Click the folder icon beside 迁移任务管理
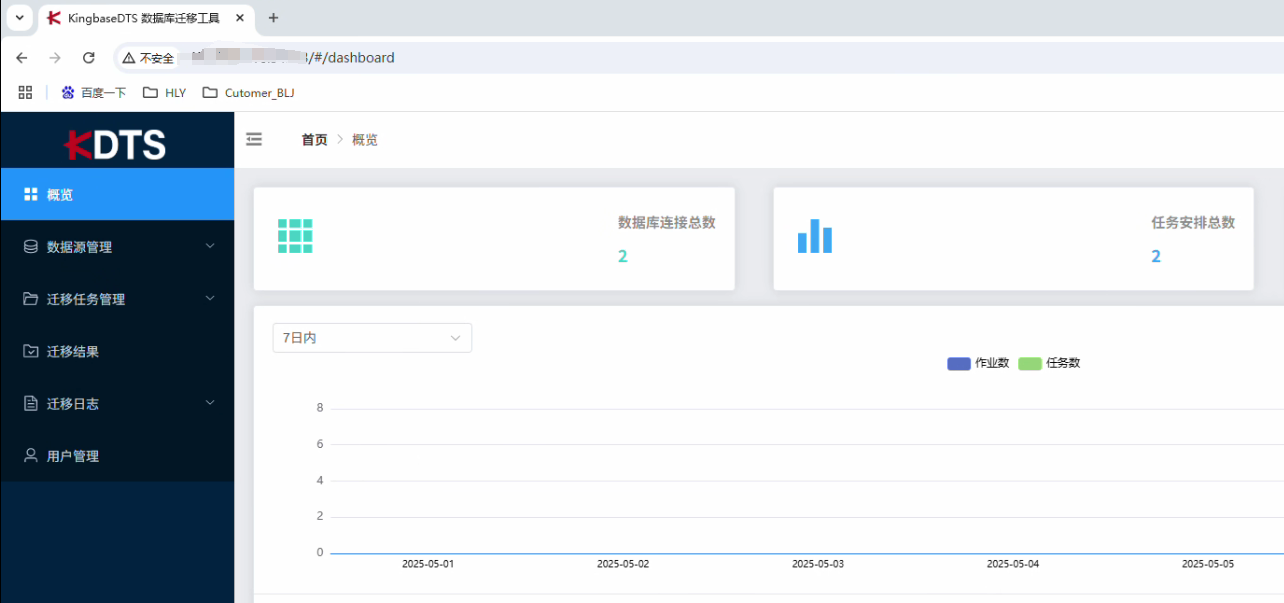The height and width of the screenshot is (603, 1284). pyautogui.click(x=30, y=299)
